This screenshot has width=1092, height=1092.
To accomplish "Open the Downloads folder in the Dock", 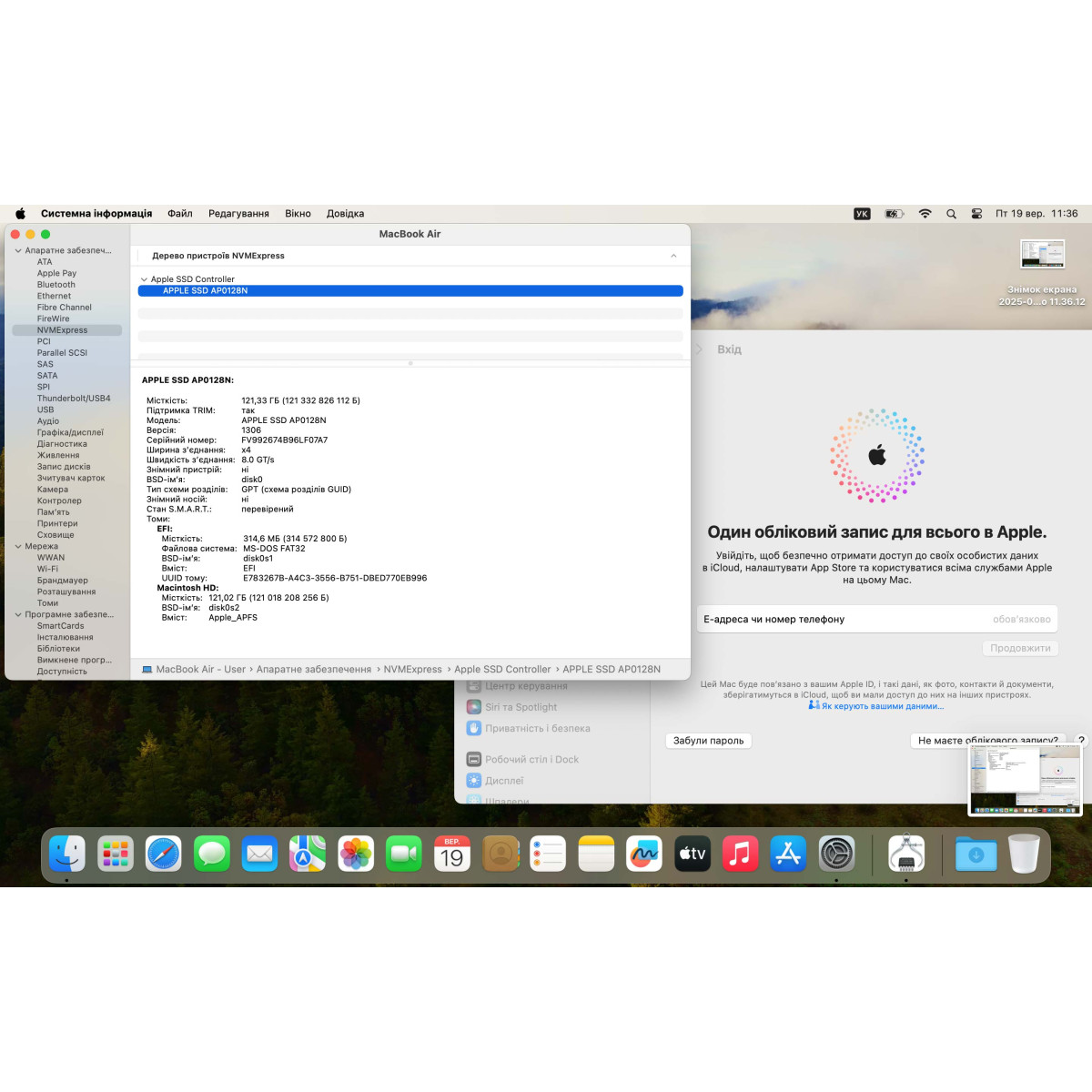I will tap(976, 854).
